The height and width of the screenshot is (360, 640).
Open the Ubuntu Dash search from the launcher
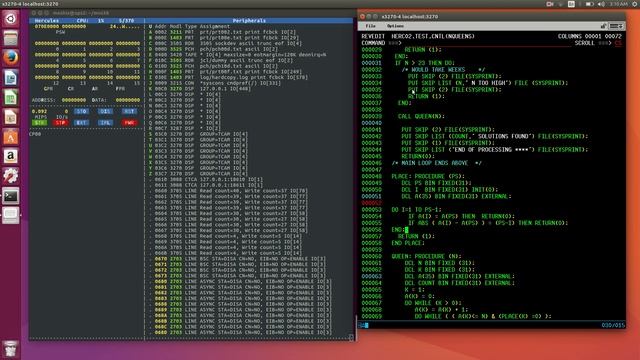(11, 19)
